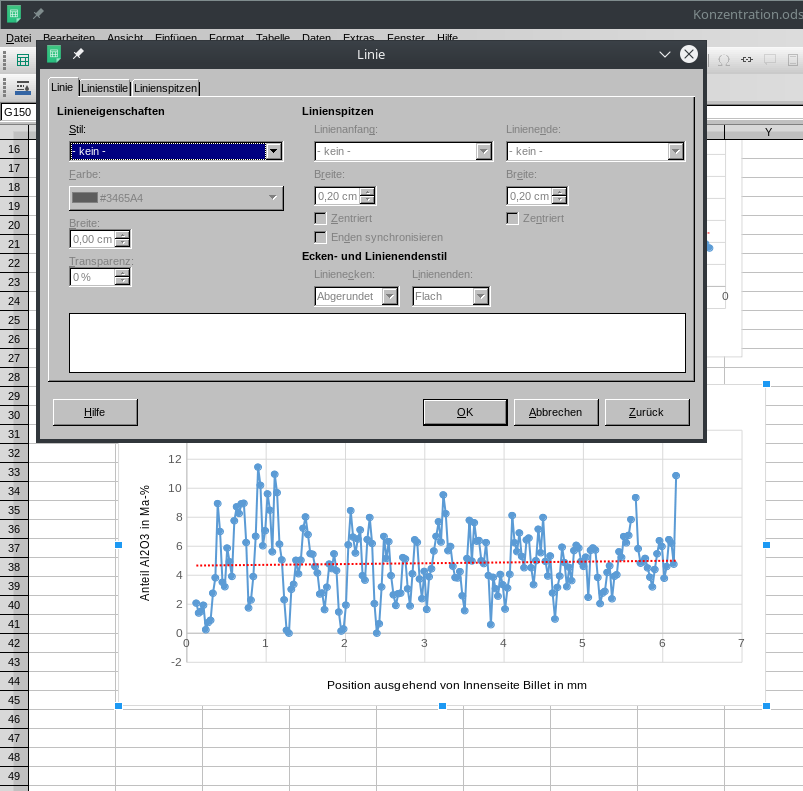
Task: Click the pin icon in the main window title bar
Action: [38, 14]
